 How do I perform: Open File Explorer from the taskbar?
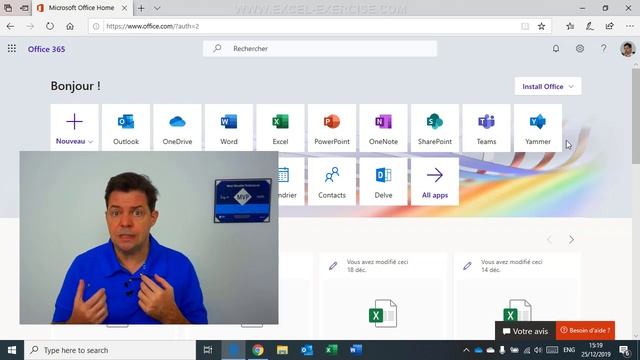click(x=282, y=350)
